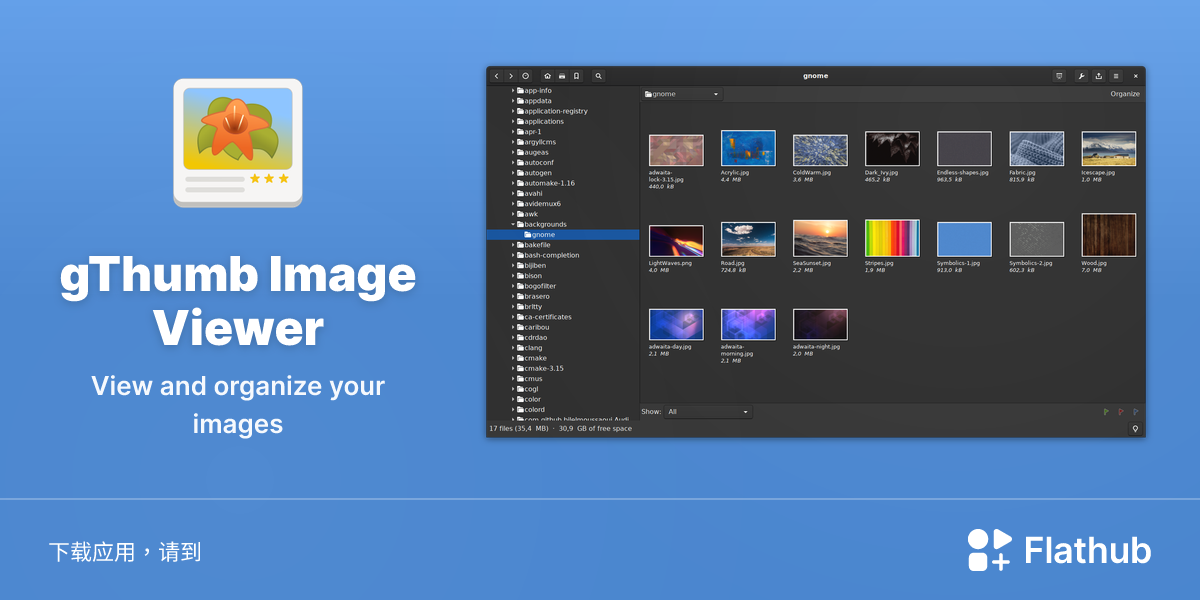Open the history clock button
Screen dimensions: 1200x600
click(525, 76)
